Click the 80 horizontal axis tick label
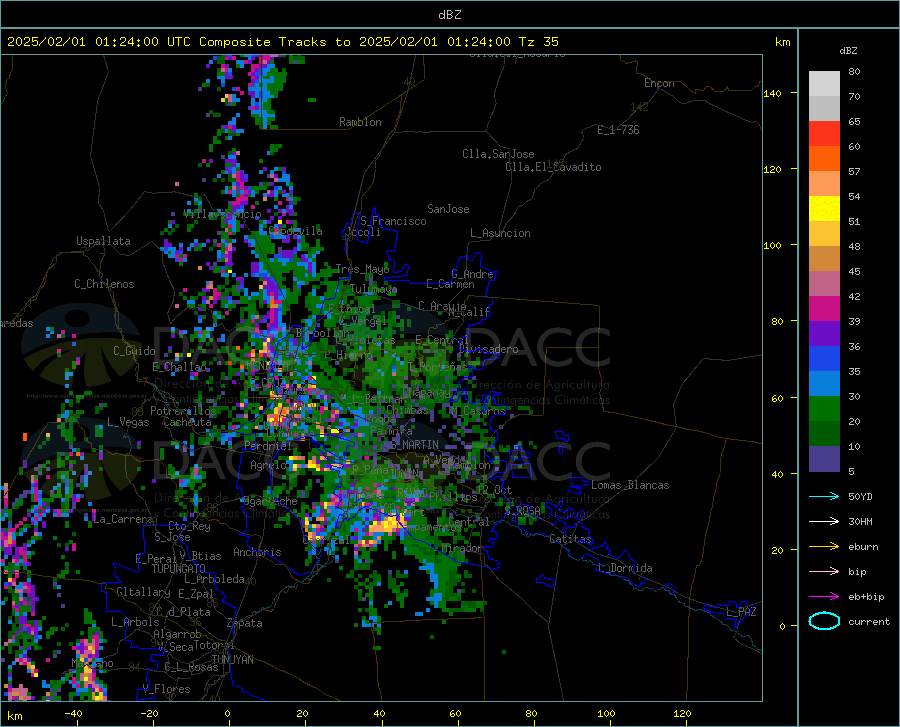Viewport: 900px width, 727px height. 531,713
